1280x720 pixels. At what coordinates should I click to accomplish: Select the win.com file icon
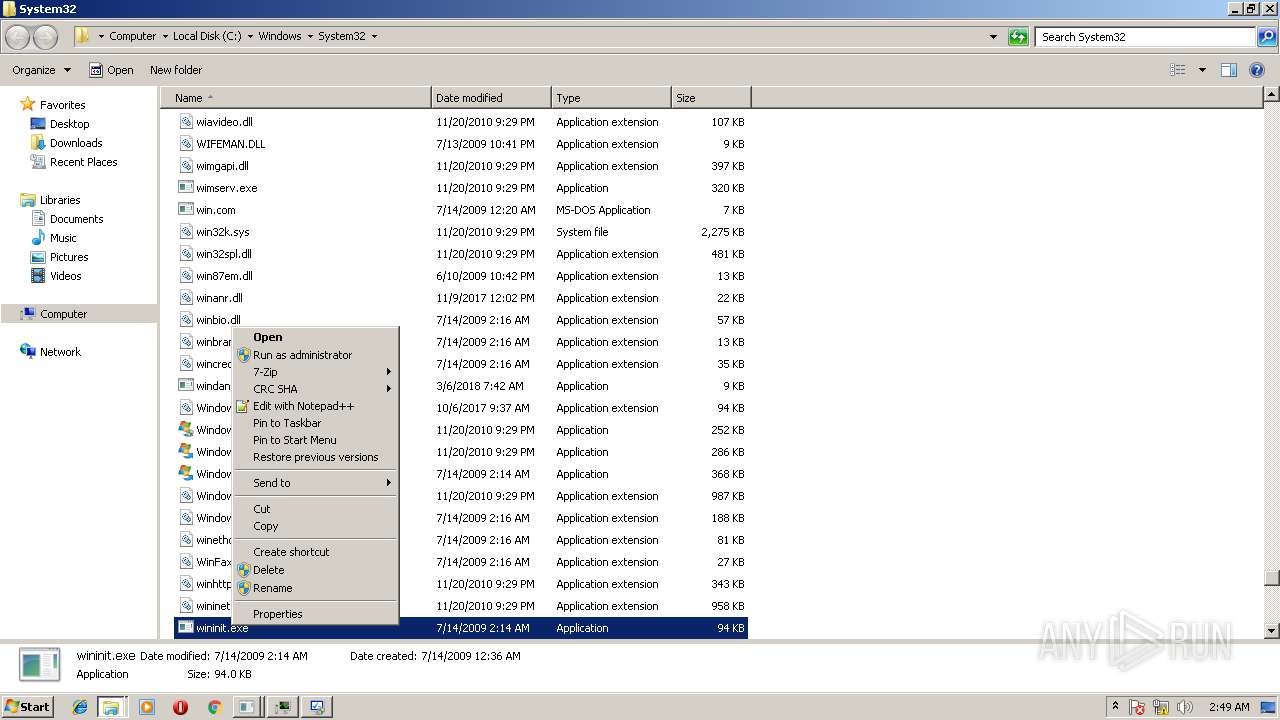[x=186, y=210]
